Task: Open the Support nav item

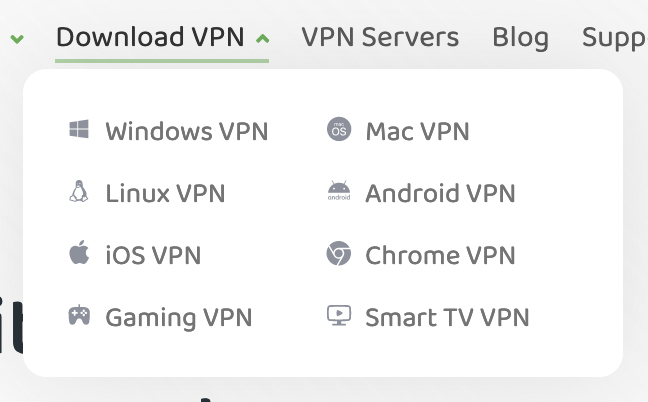Action: 615,38
